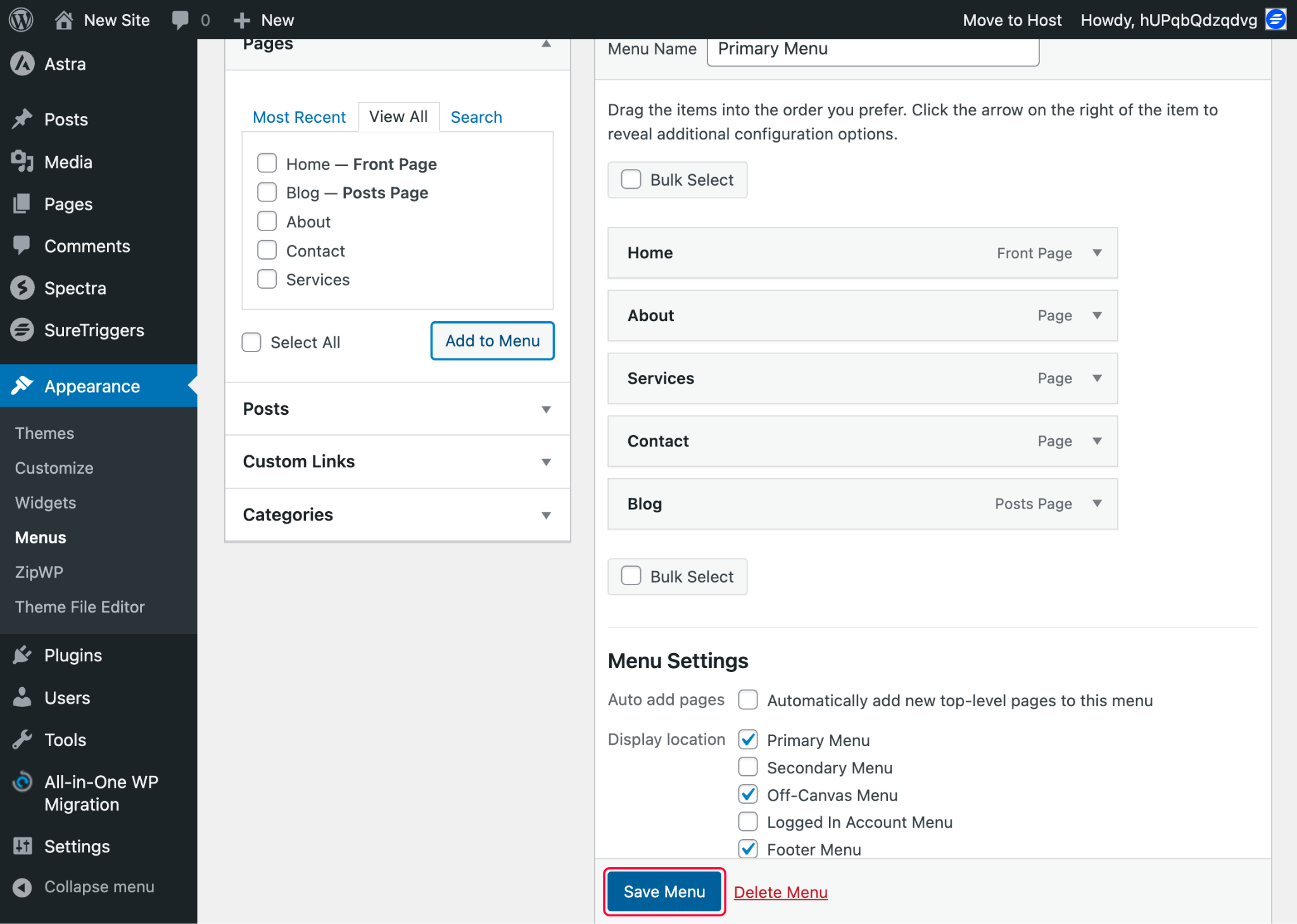The height and width of the screenshot is (924, 1297).
Task: Expand the Custom Links section
Action: pos(546,462)
